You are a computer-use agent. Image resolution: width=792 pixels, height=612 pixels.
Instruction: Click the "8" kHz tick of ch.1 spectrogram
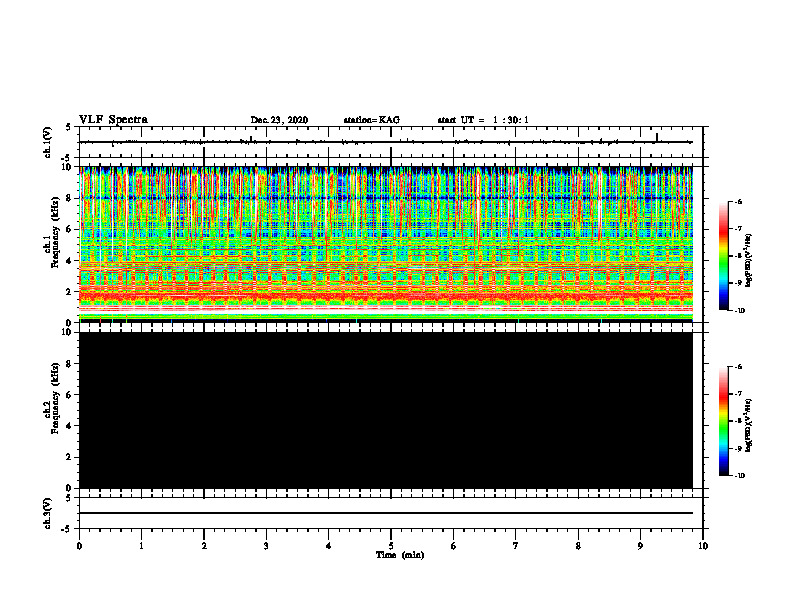(70, 198)
